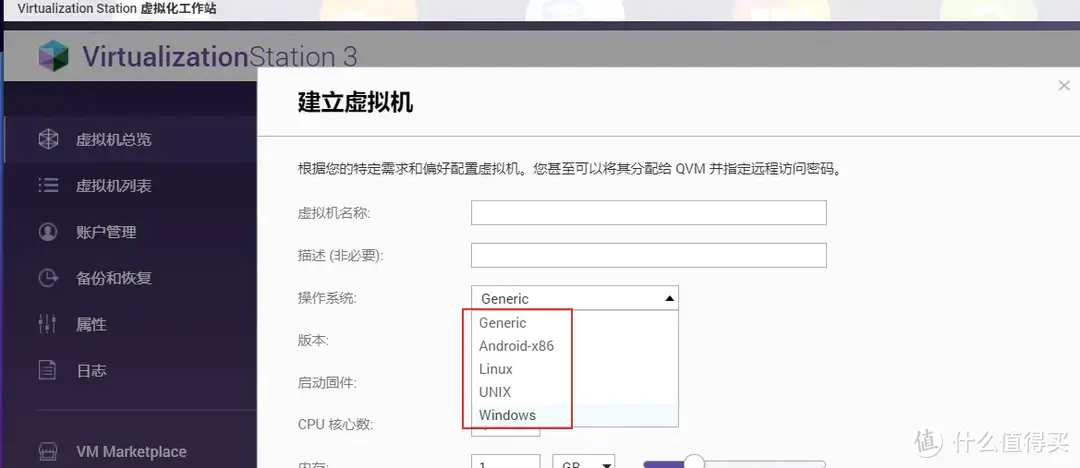This screenshot has height=468, width=1080.
Task: Click the memory size slider handle
Action: click(696, 461)
